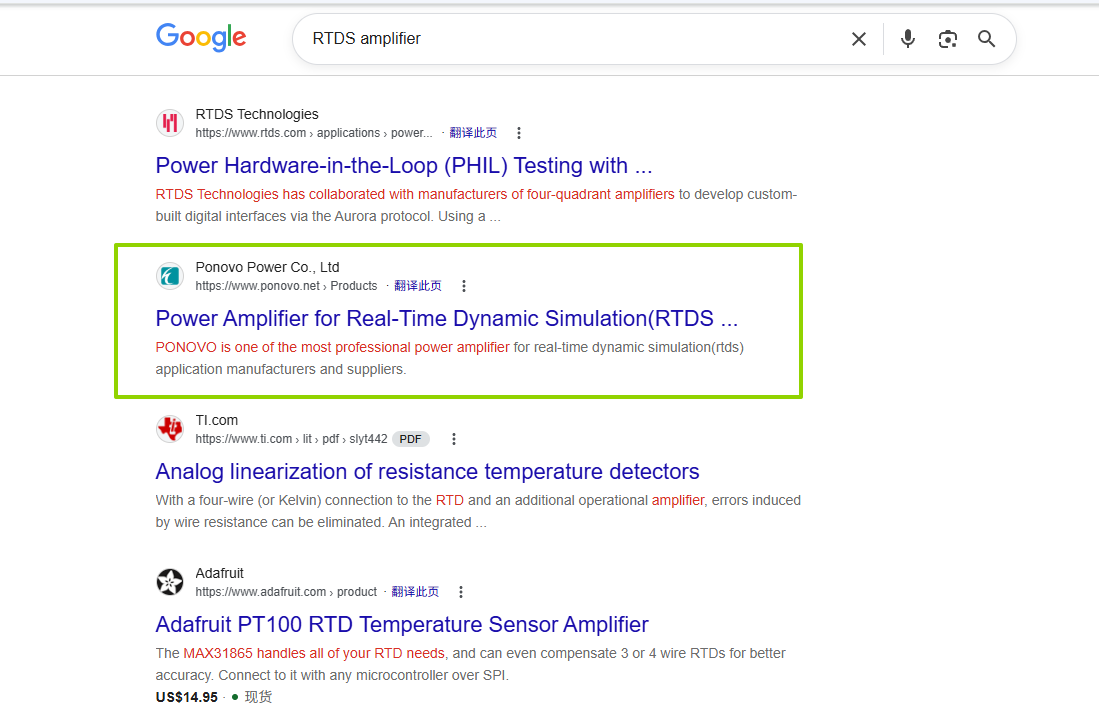Viewport: 1099px width, 715px height.
Task: Click the TI.com favicon
Action: (x=170, y=429)
